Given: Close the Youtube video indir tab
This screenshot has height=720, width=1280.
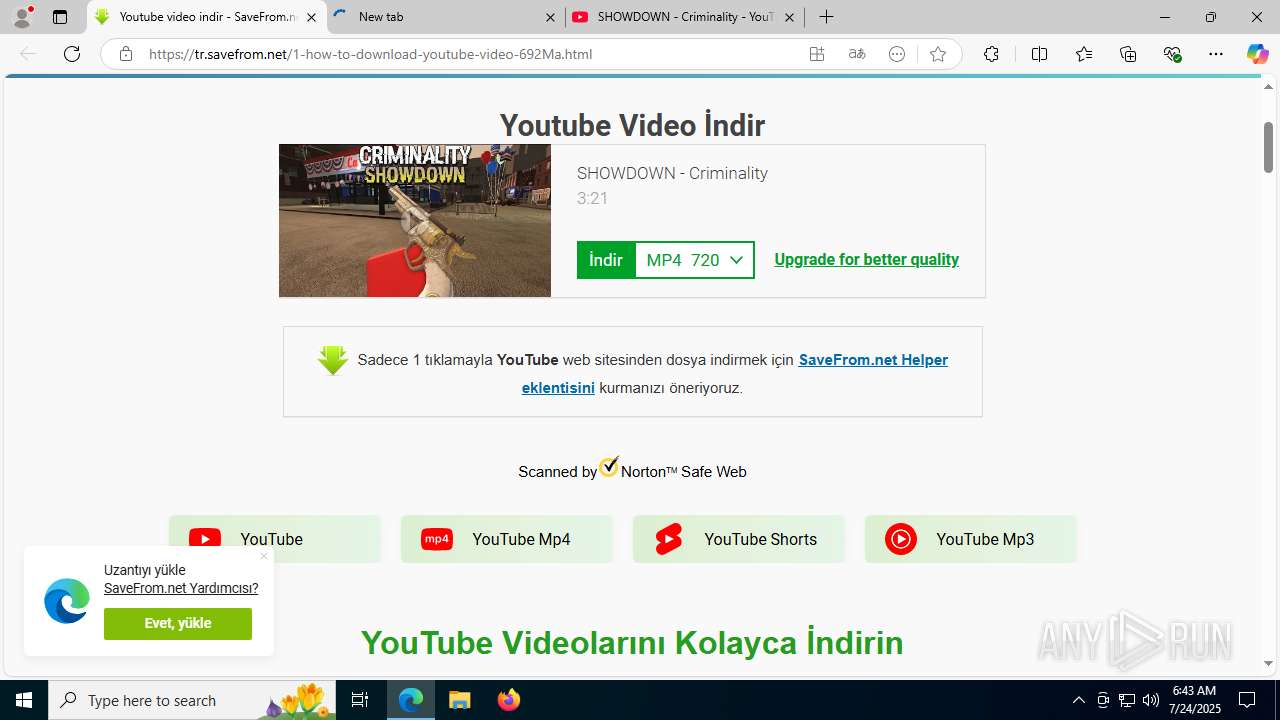Looking at the screenshot, I should pos(312,17).
